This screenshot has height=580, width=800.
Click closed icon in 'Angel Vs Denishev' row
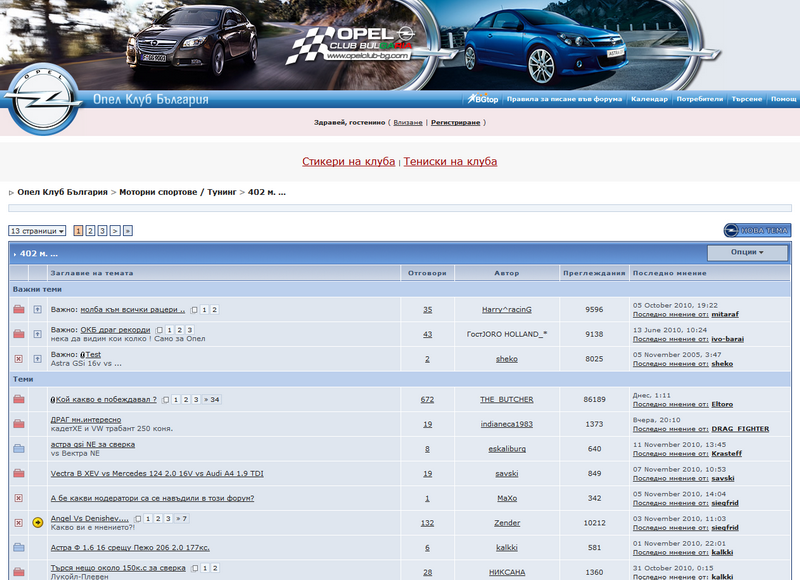[x=18, y=522]
